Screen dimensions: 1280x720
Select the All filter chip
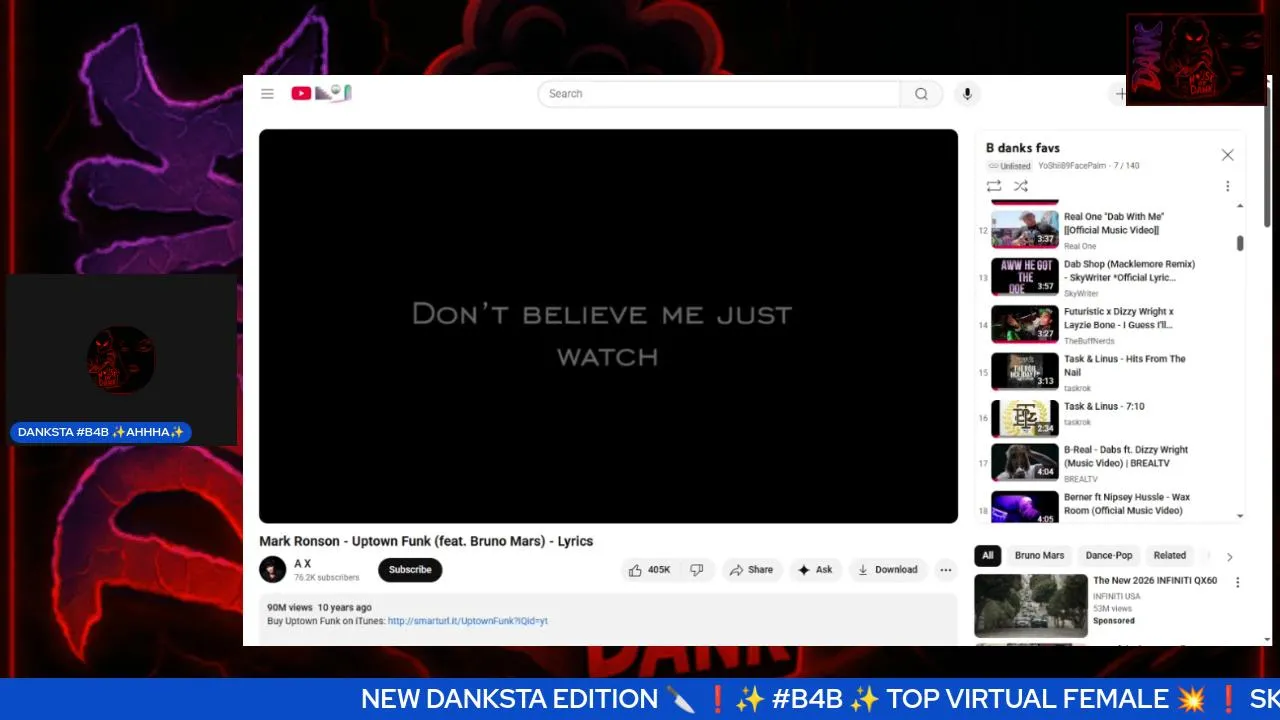pyautogui.click(x=988, y=556)
